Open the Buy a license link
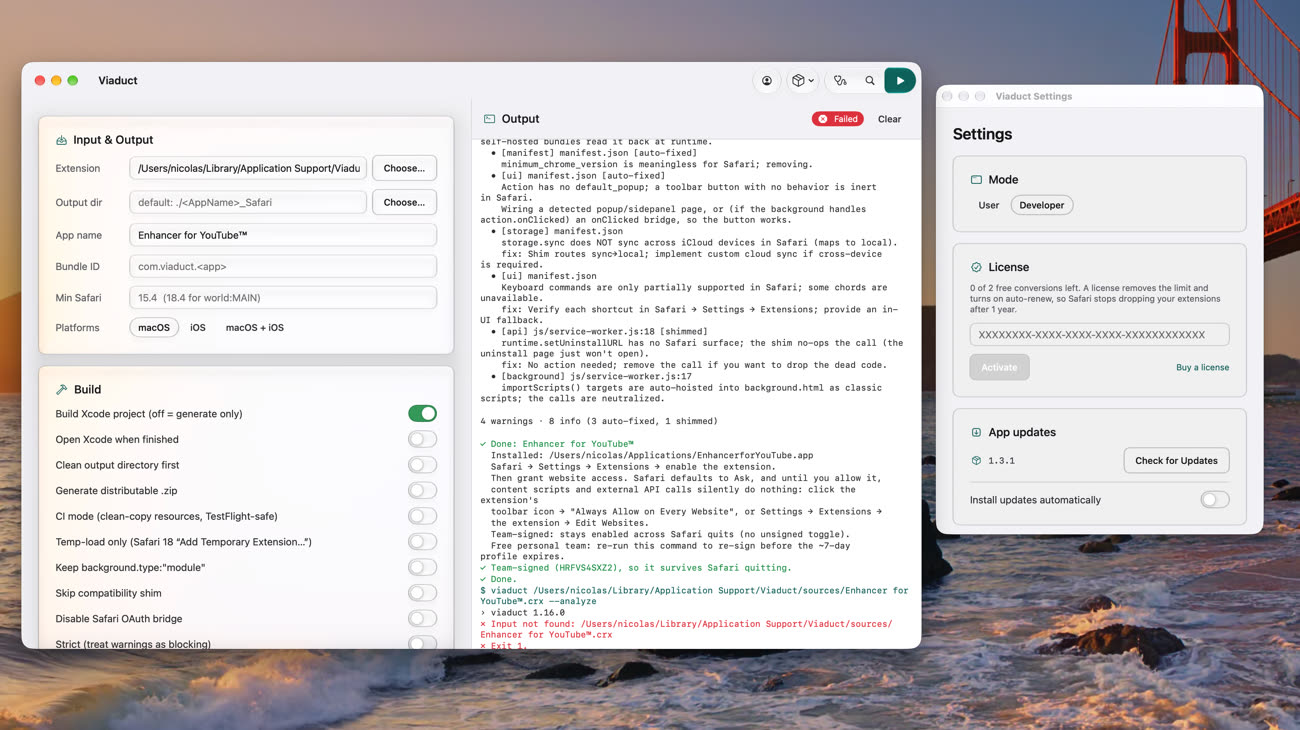Viewport: 1300px width, 730px height. click(1202, 367)
